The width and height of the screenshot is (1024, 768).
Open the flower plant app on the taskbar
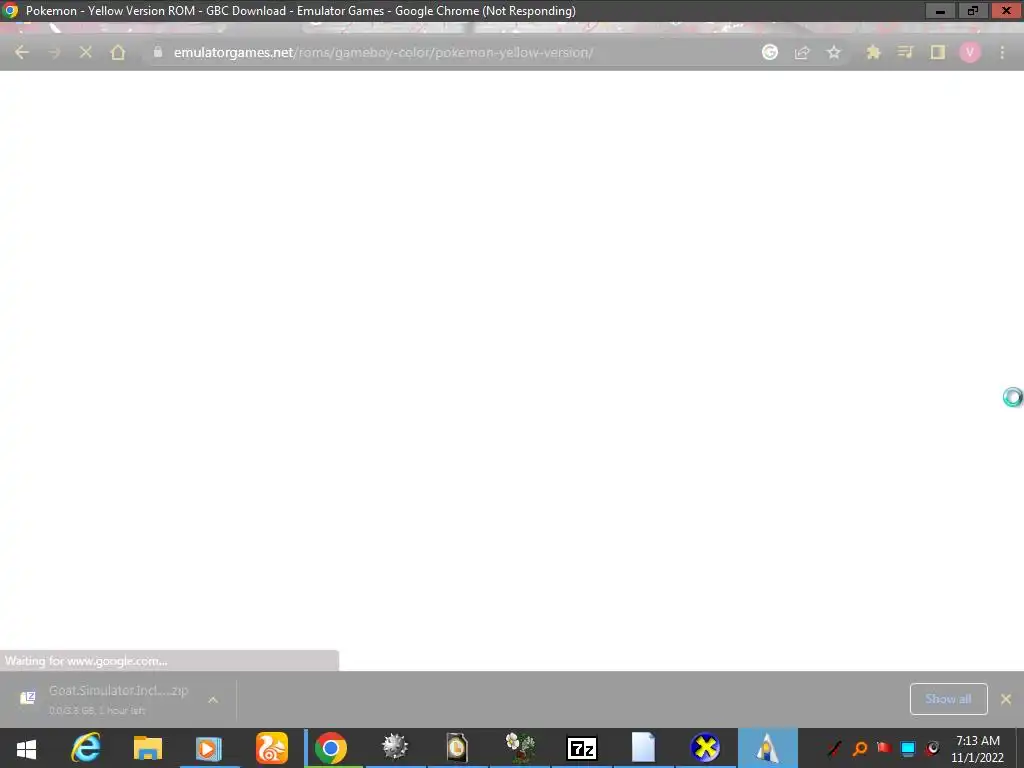pos(520,748)
